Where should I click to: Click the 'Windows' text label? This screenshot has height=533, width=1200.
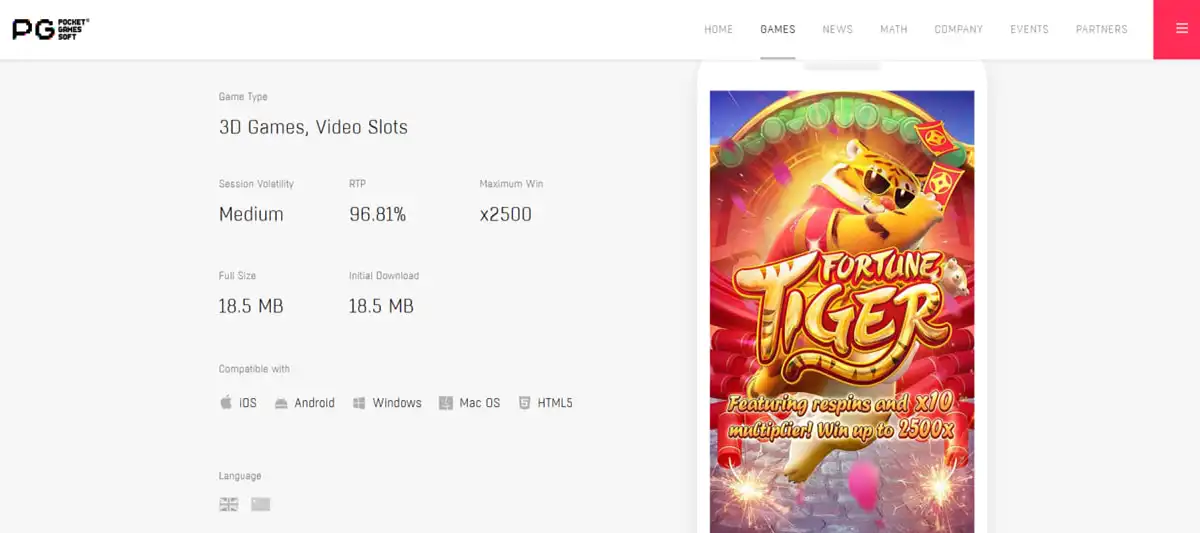coord(397,403)
